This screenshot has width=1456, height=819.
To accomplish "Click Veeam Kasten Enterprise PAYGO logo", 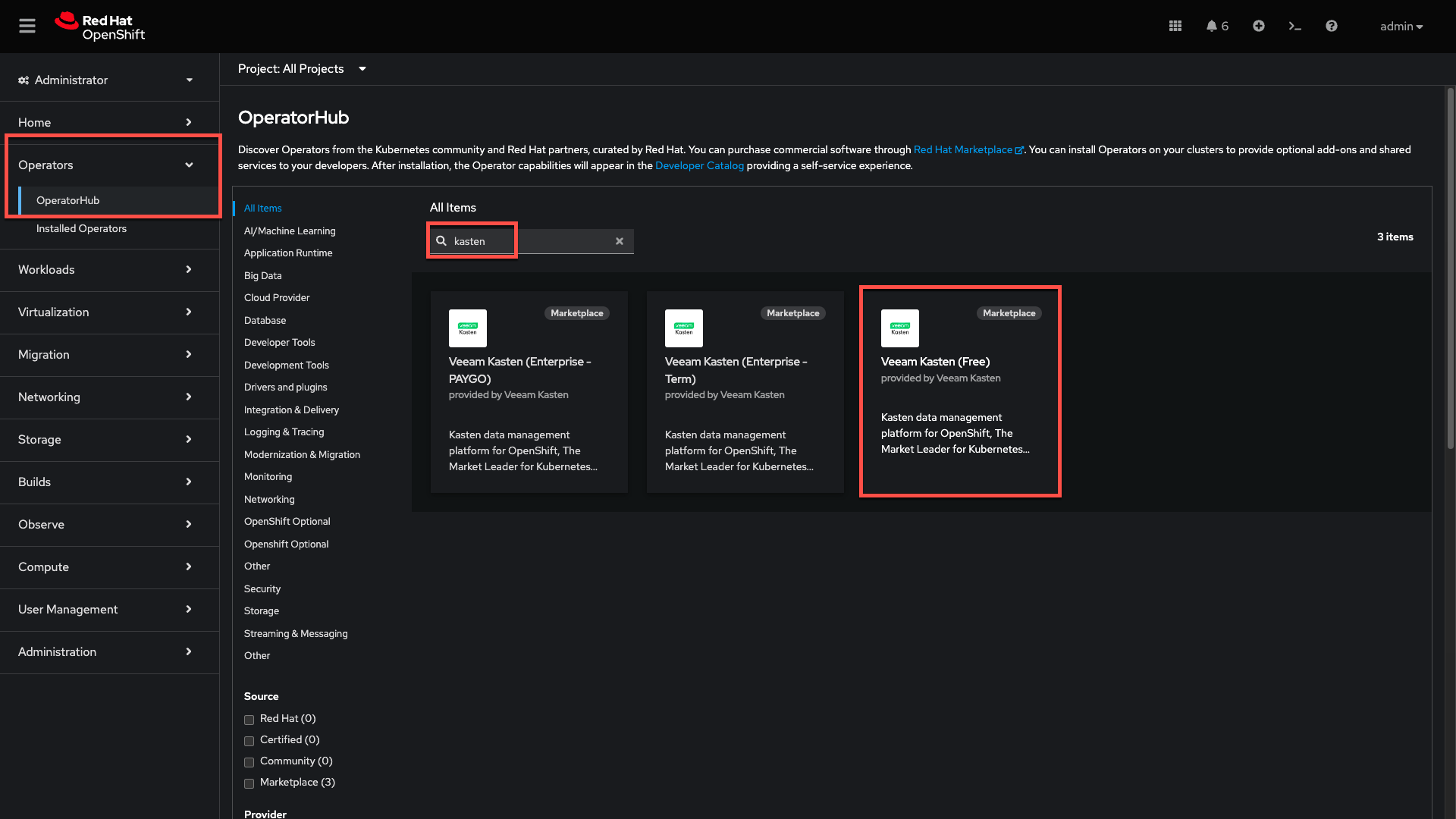I will pos(468,328).
